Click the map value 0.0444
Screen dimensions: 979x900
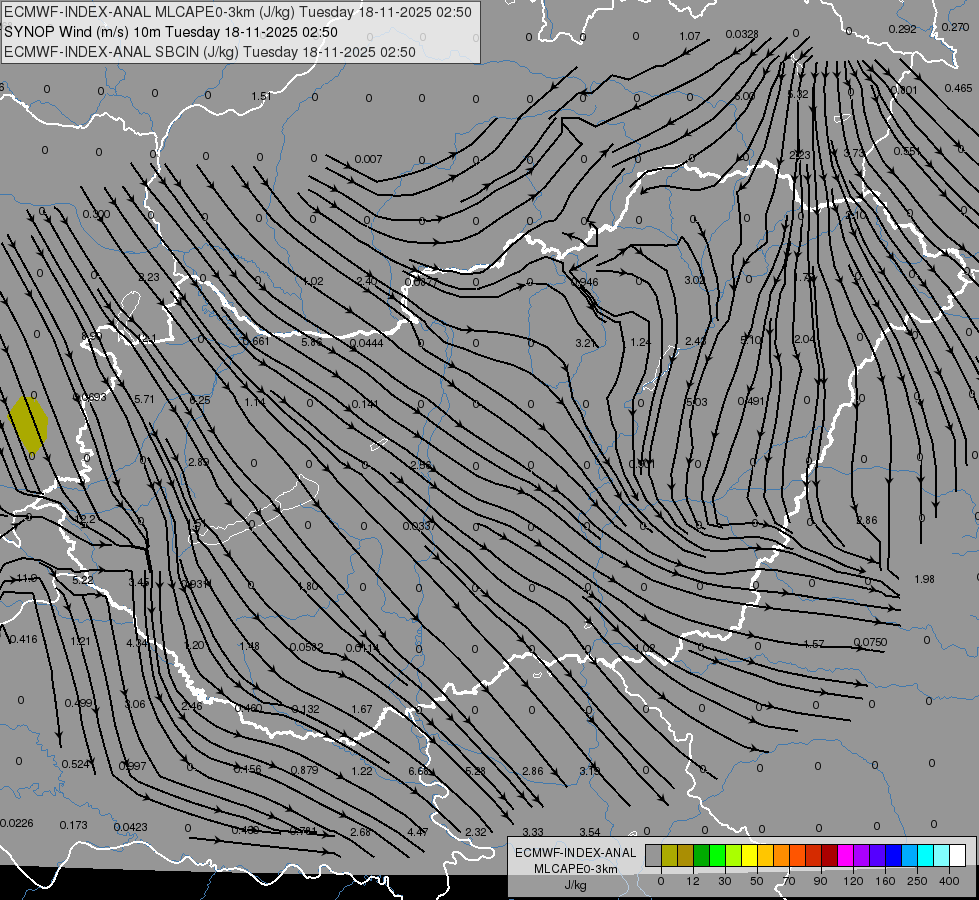click(367, 343)
